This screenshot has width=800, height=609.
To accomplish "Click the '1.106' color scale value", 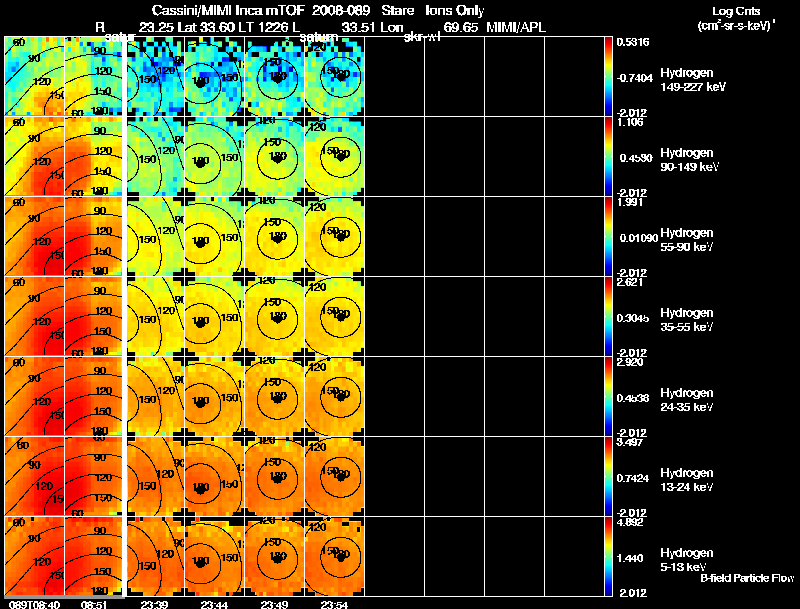I will point(630,122).
